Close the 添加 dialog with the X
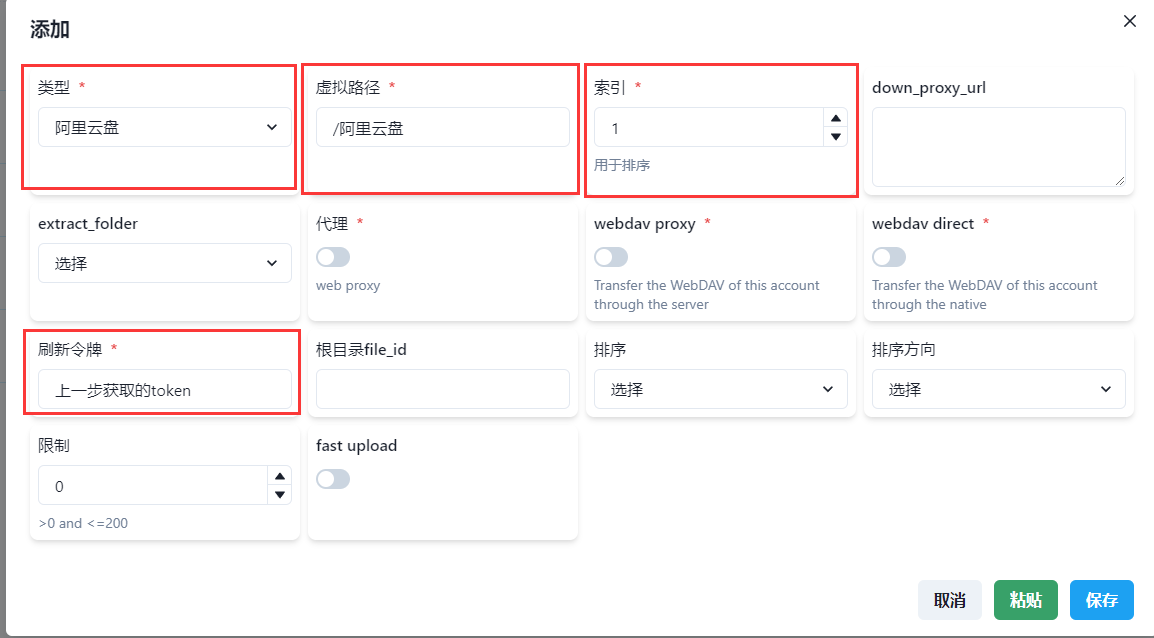 click(x=1130, y=20)
